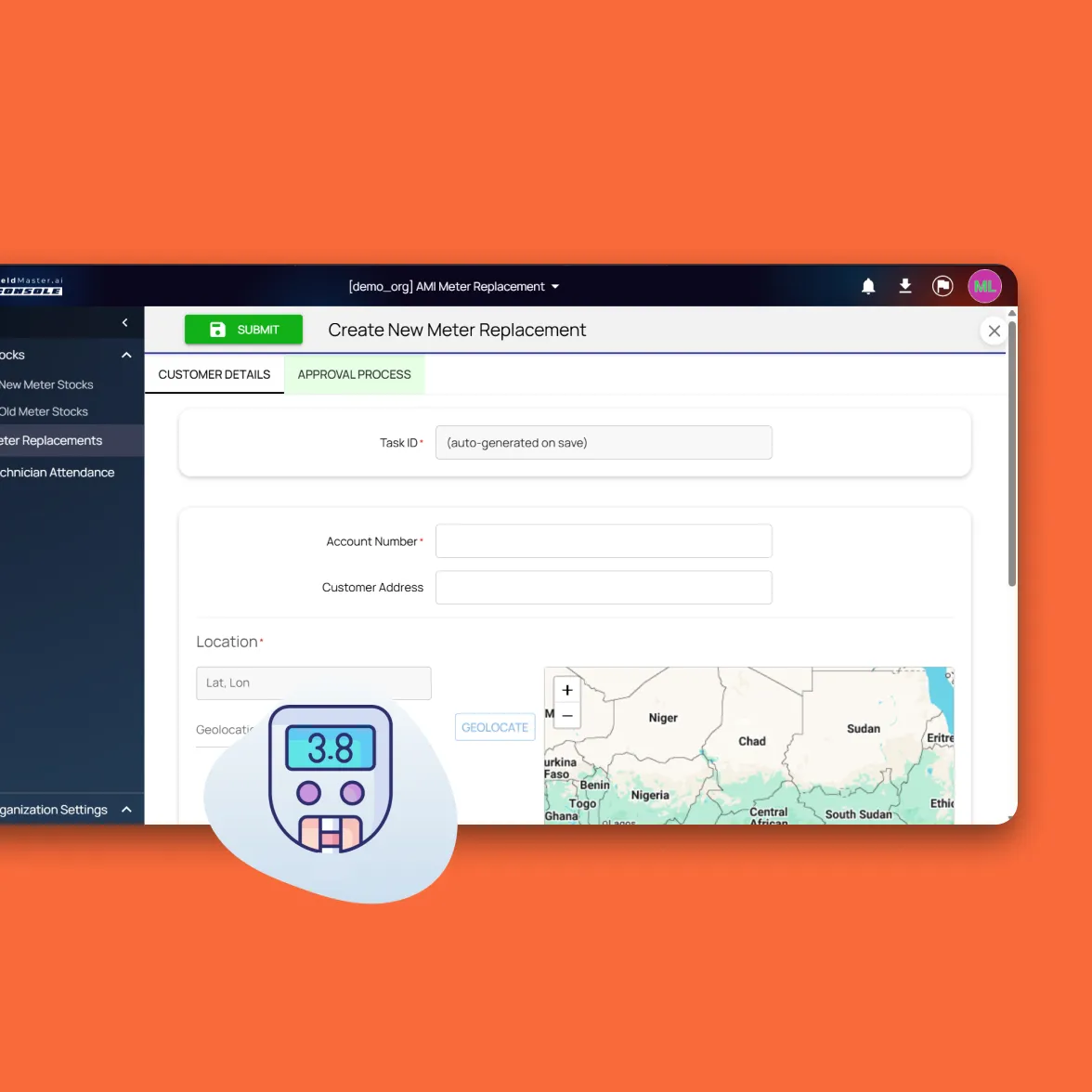
Task: Open the flag icon in header
Action: pyautogui.click(x=942, y=286)
